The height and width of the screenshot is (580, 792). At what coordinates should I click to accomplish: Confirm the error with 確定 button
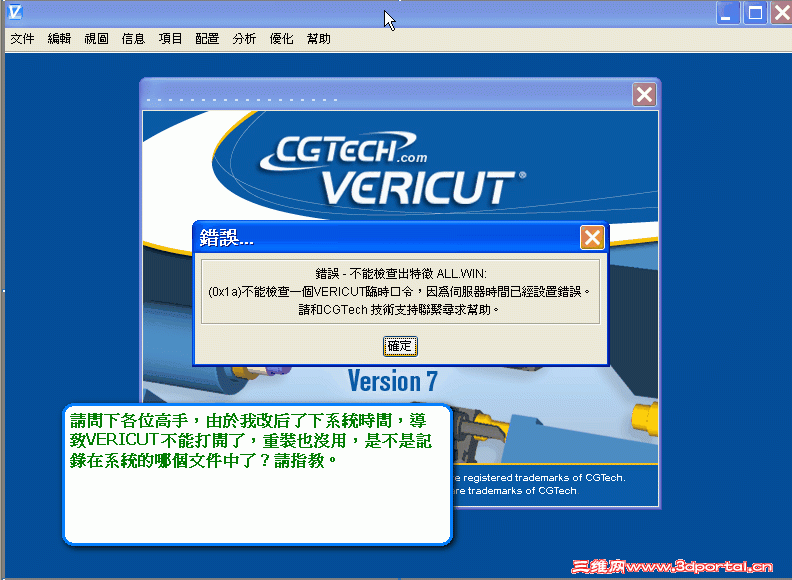(x=400, y=346)
